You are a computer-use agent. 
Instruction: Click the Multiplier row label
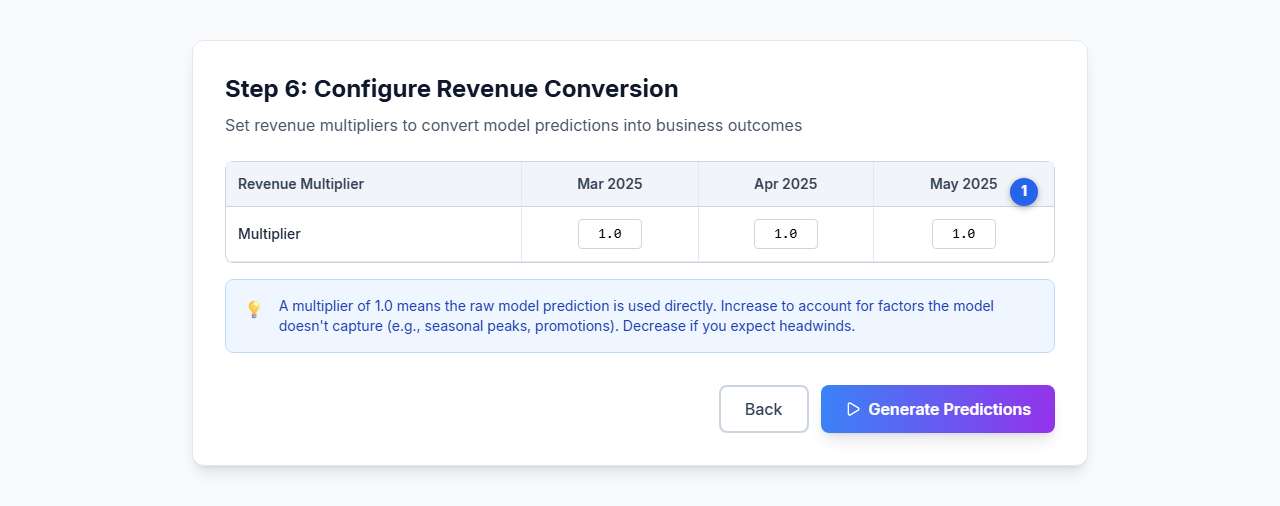[269, 234]
